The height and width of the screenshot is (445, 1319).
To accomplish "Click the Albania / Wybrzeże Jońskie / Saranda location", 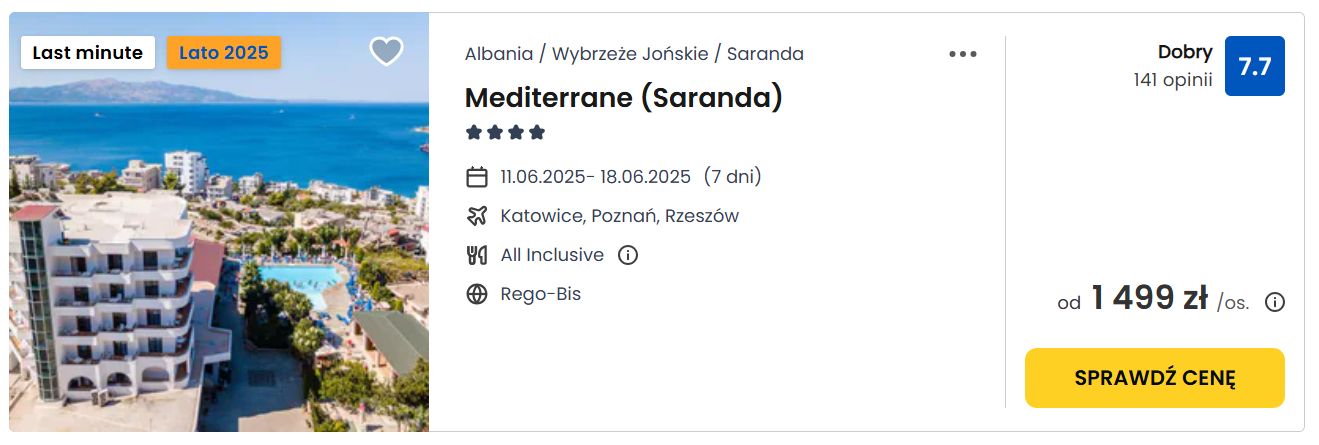I will (x=634, y=54).
